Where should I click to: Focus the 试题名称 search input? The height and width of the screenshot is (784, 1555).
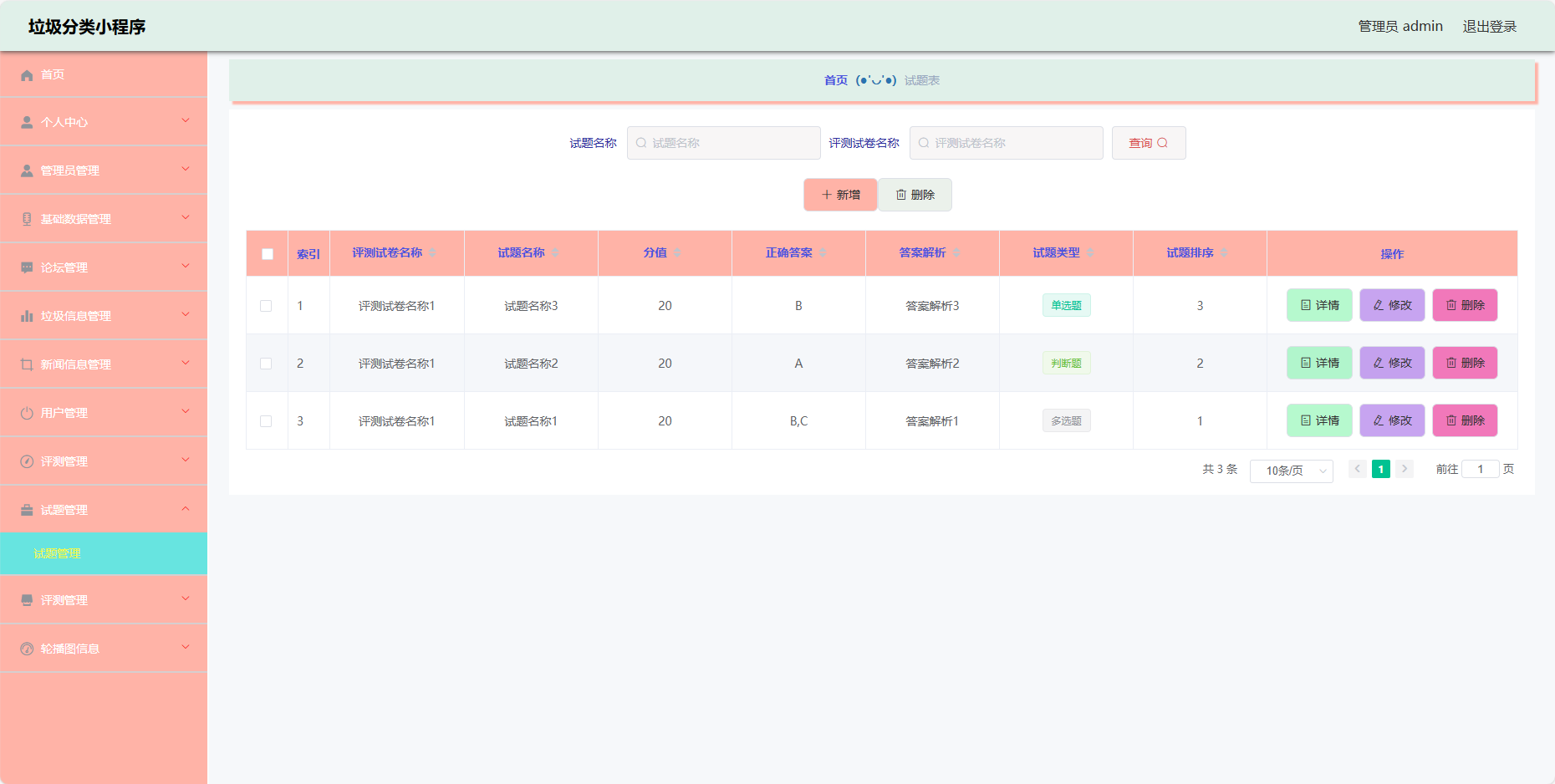click(x=724, y=143)
